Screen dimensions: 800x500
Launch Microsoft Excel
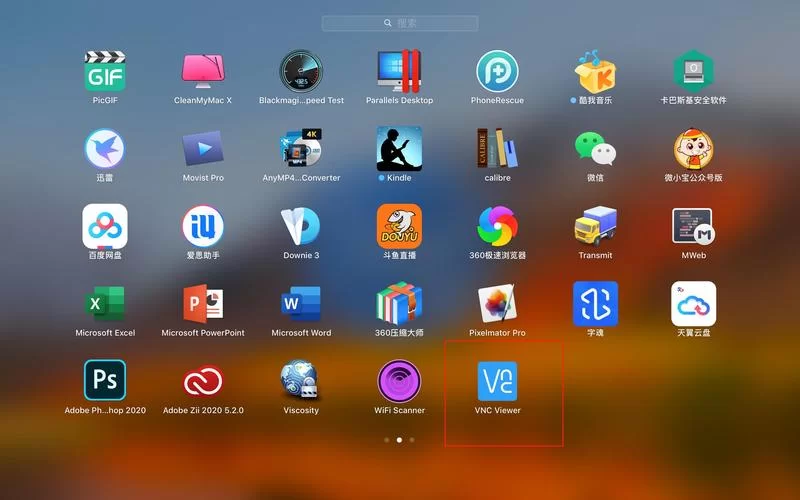(105, 304)
